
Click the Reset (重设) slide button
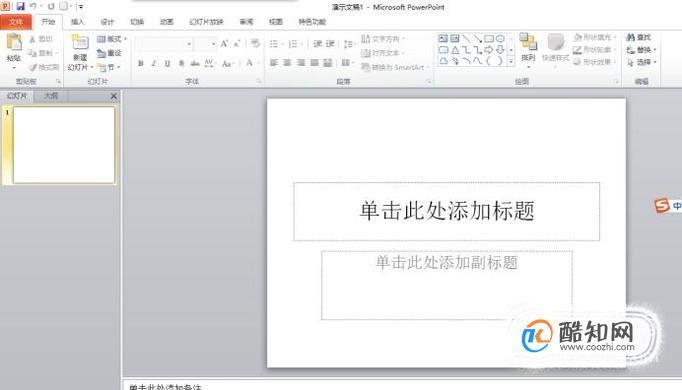point(109,53)
